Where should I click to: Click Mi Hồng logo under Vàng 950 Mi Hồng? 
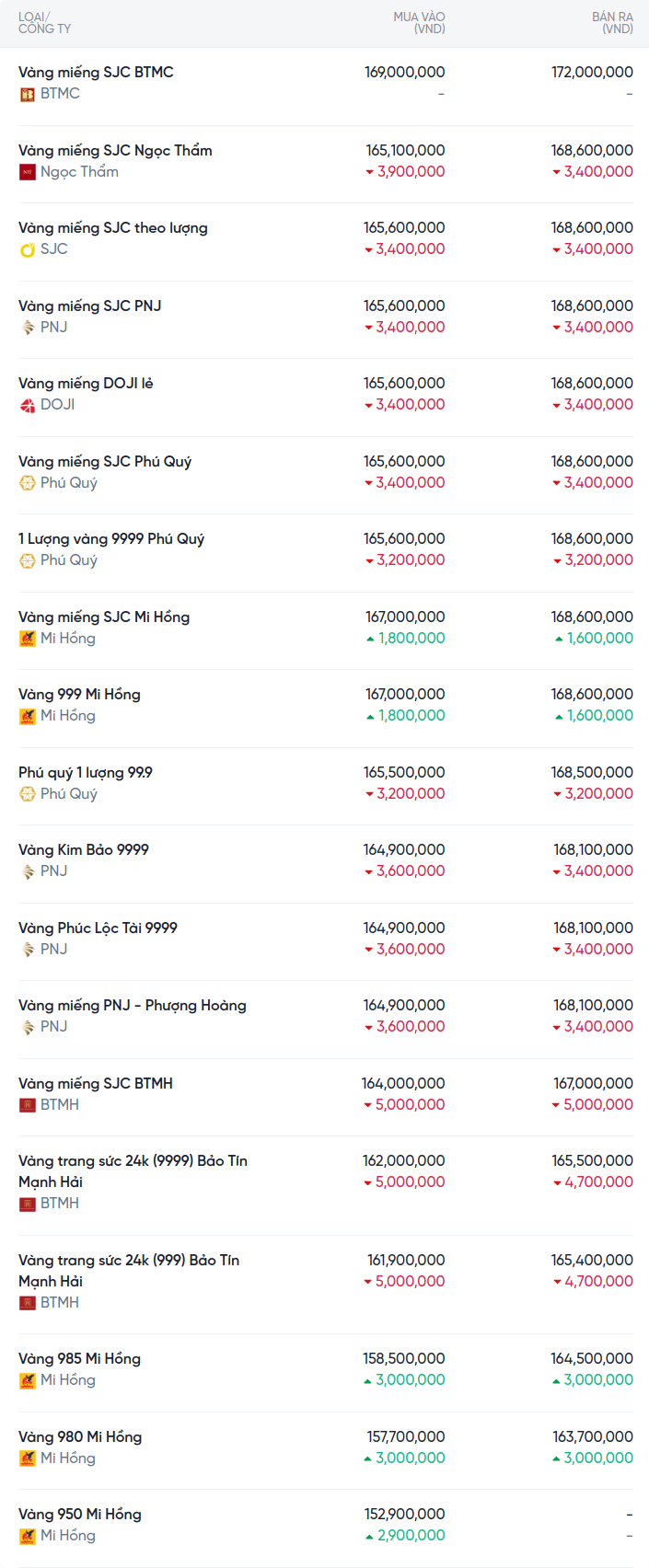pos(28,1536)
